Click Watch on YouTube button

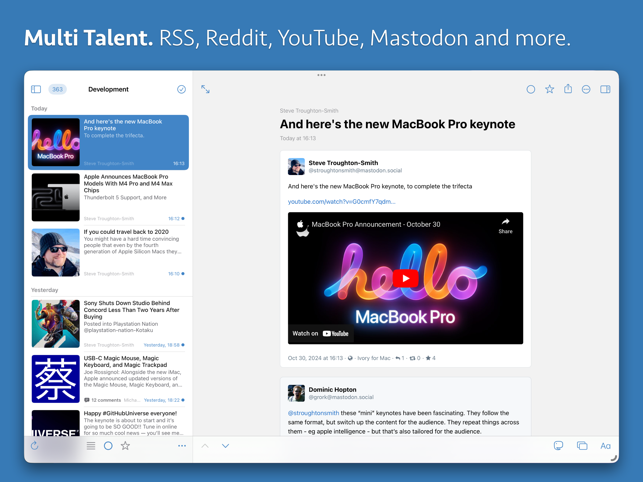(x=320, y=334)
